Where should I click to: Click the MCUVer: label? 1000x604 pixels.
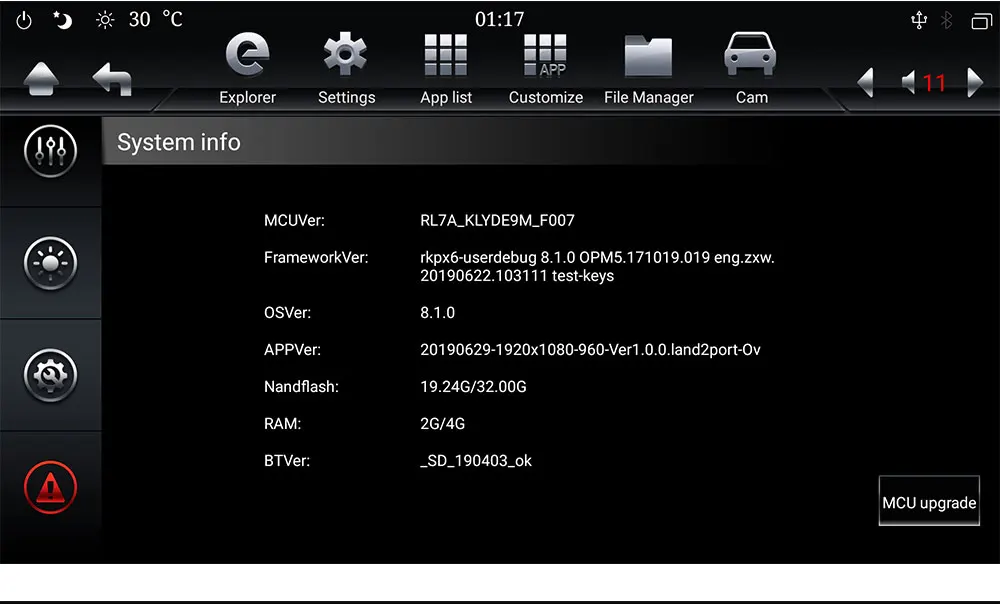click(x=294, y=221)
